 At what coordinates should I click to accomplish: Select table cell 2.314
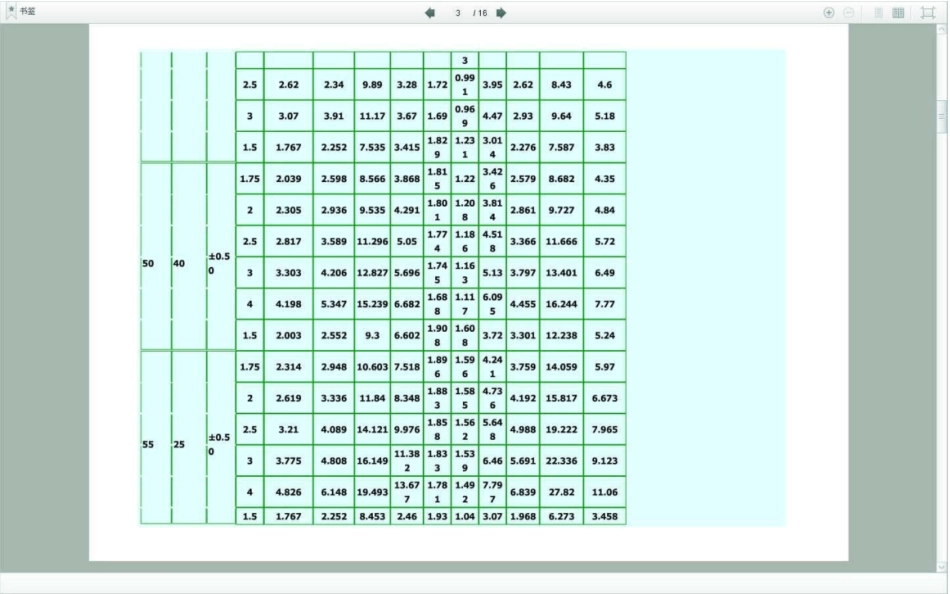point(288,367)
